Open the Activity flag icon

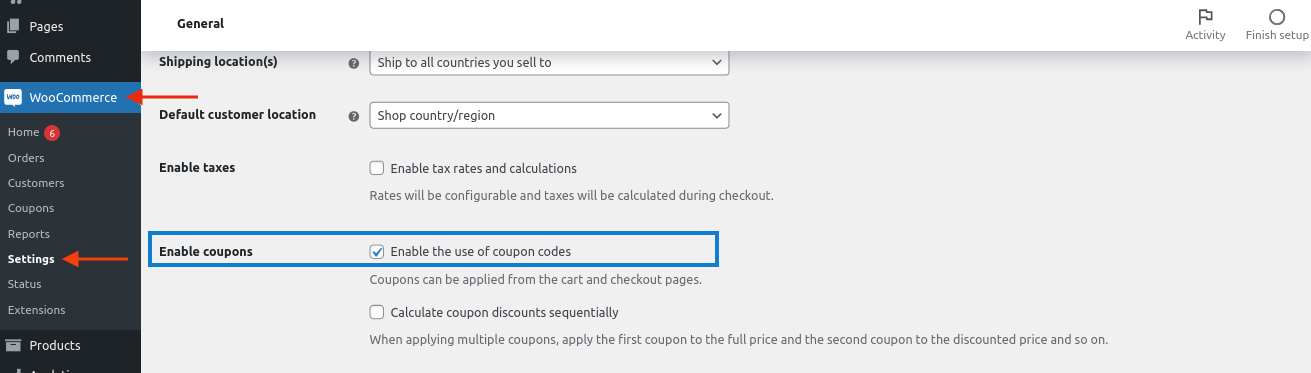pyautogui.click(x=1205, y=17)
